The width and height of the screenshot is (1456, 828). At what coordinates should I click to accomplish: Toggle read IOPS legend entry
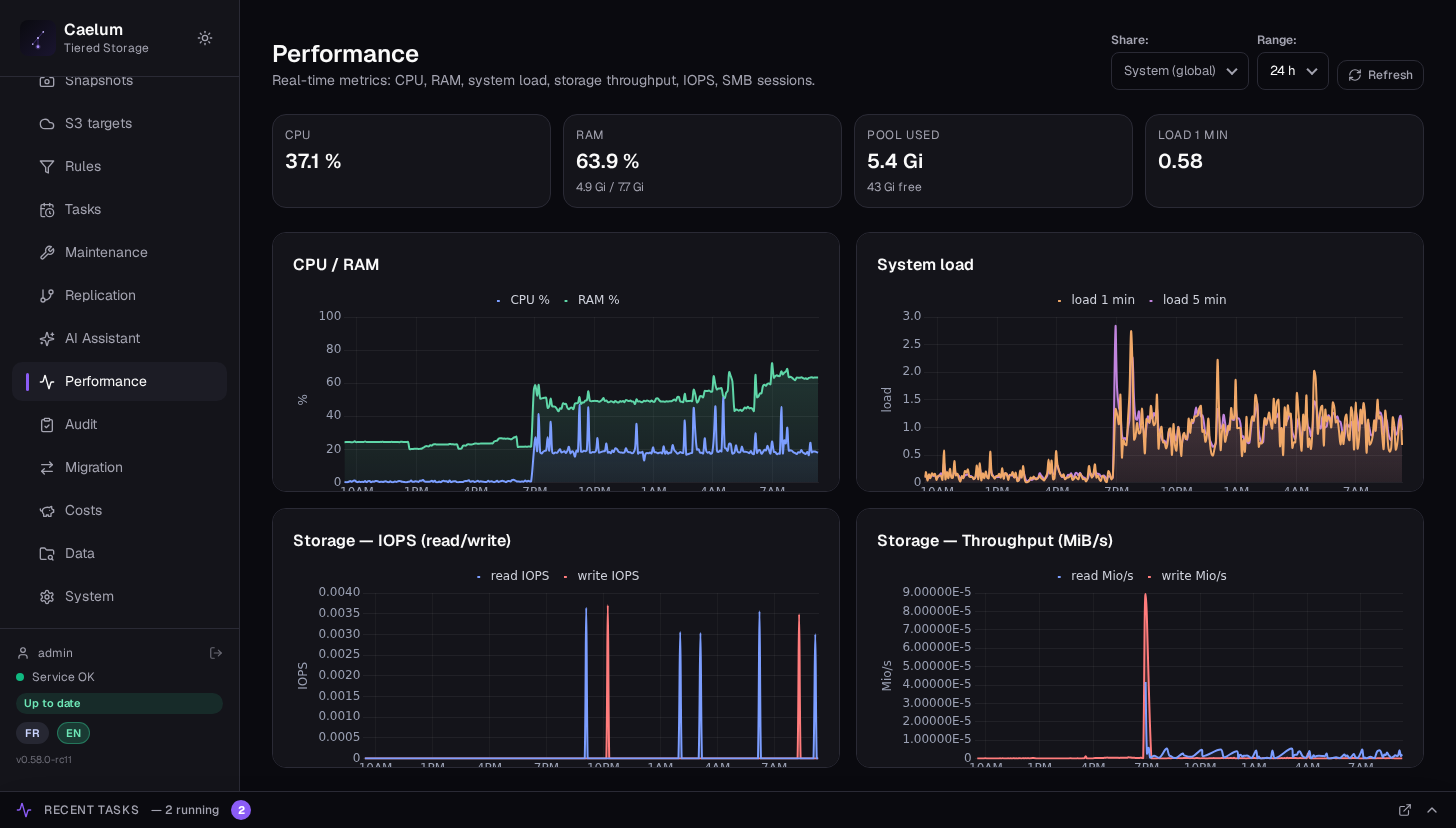click(513, 576)
